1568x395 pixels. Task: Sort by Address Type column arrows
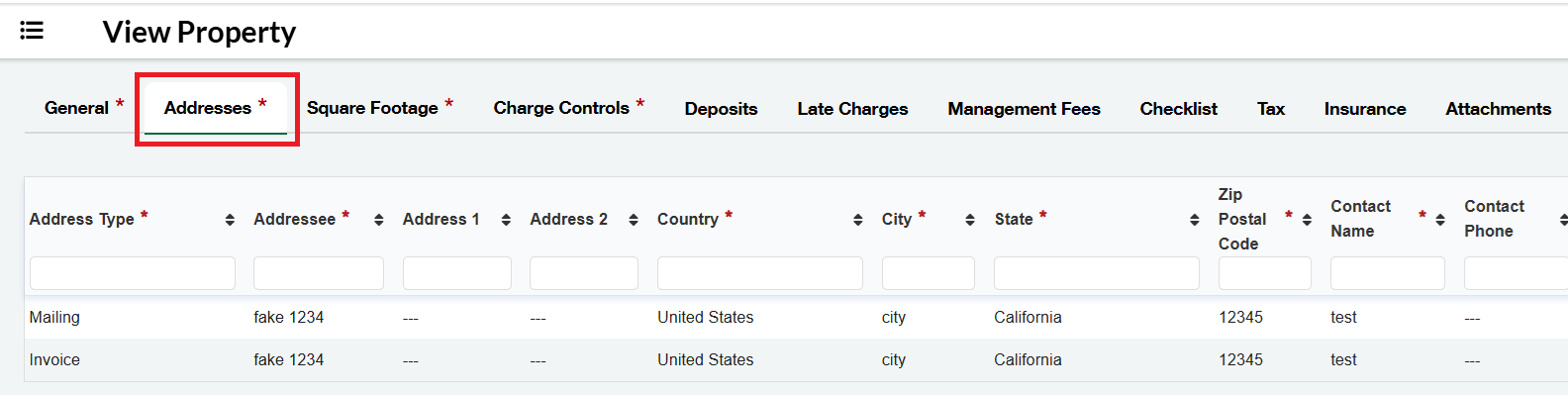(230, 220)
